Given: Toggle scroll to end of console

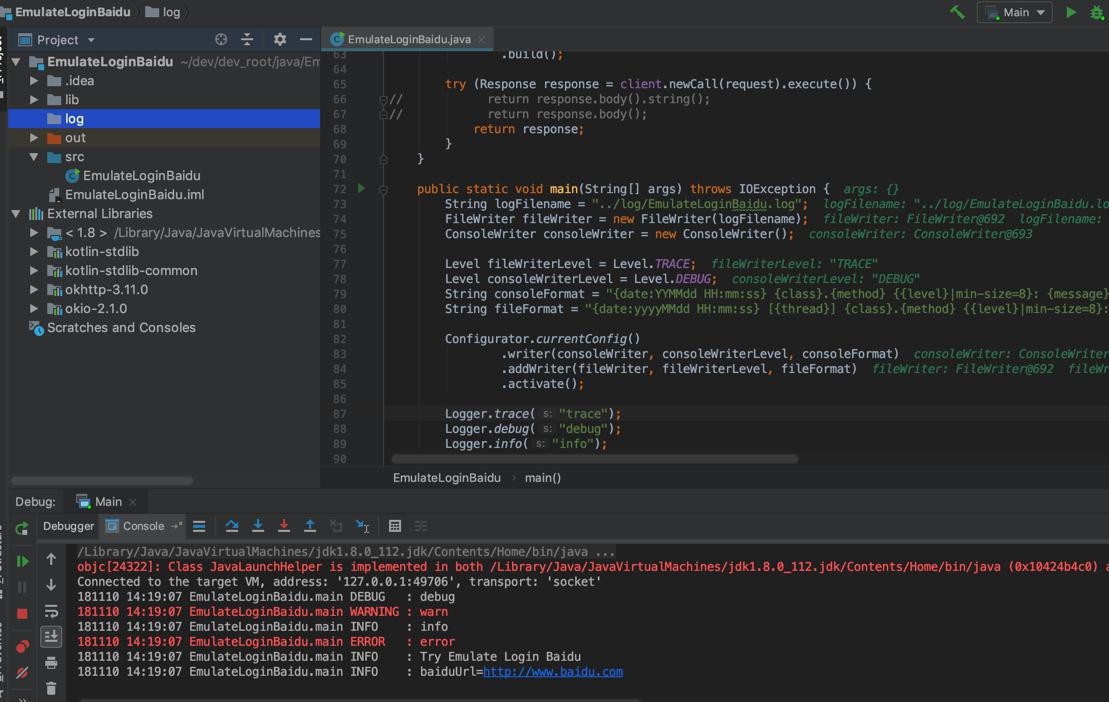Looking at the screenshot, I should coord(51,636).
